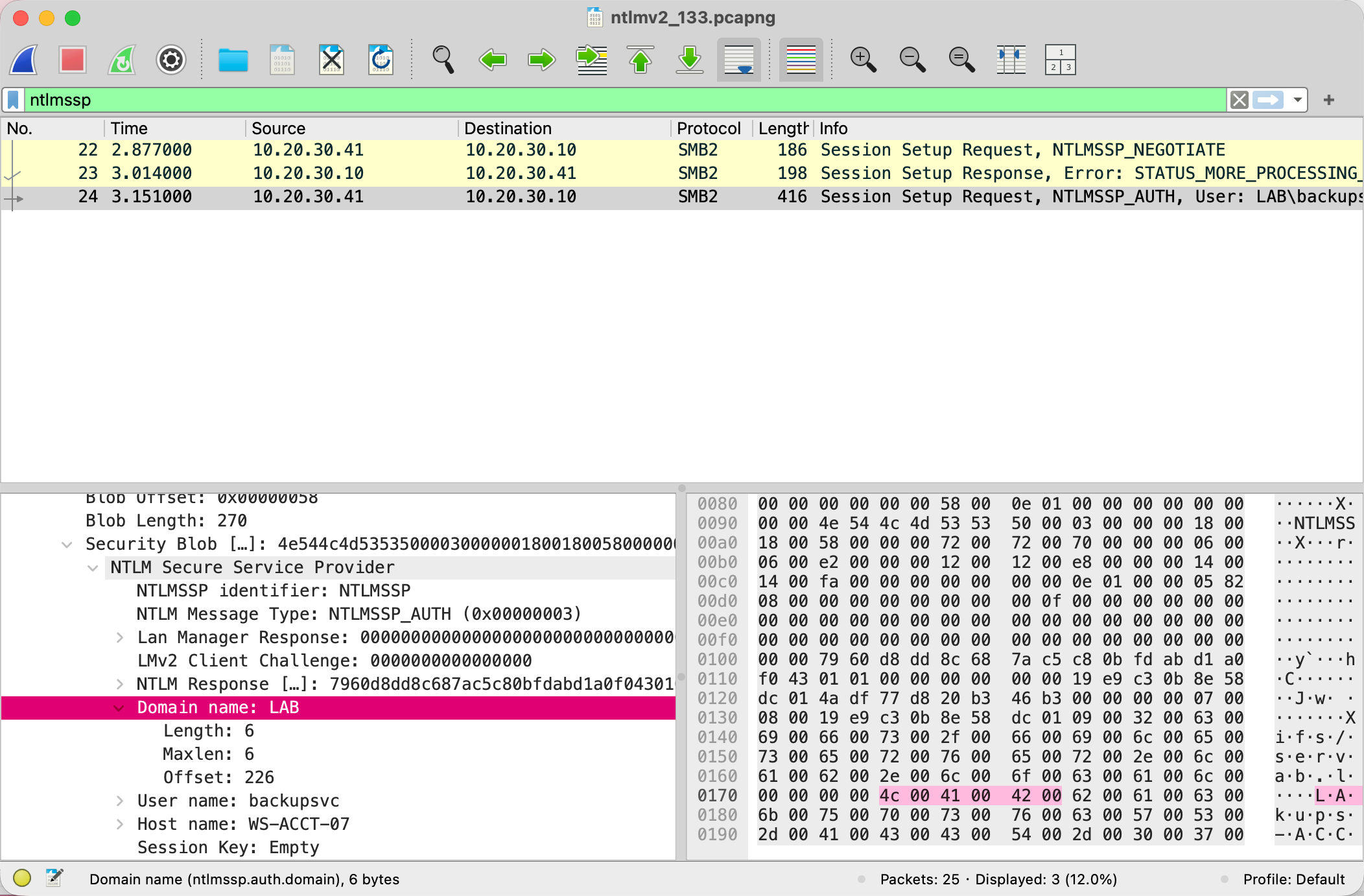
Task: Restart the current capture
Action: click(x=122, y=60)
